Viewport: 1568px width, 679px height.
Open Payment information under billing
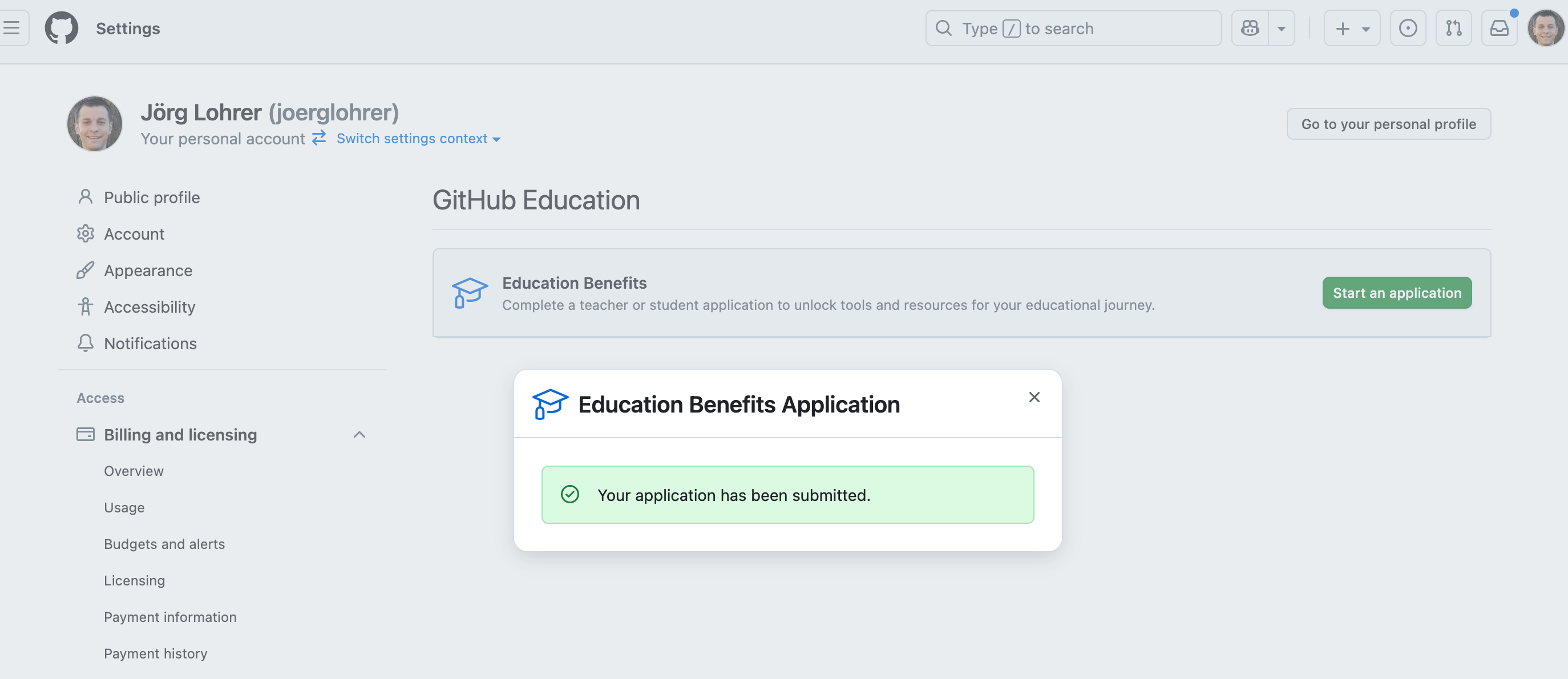point(170,617)
